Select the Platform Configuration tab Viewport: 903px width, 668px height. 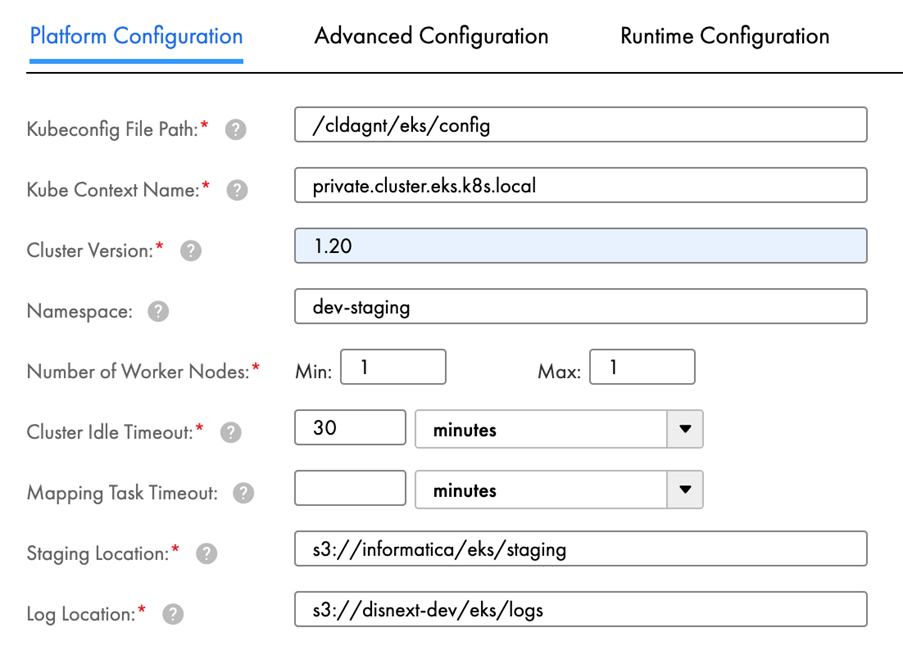136,37
